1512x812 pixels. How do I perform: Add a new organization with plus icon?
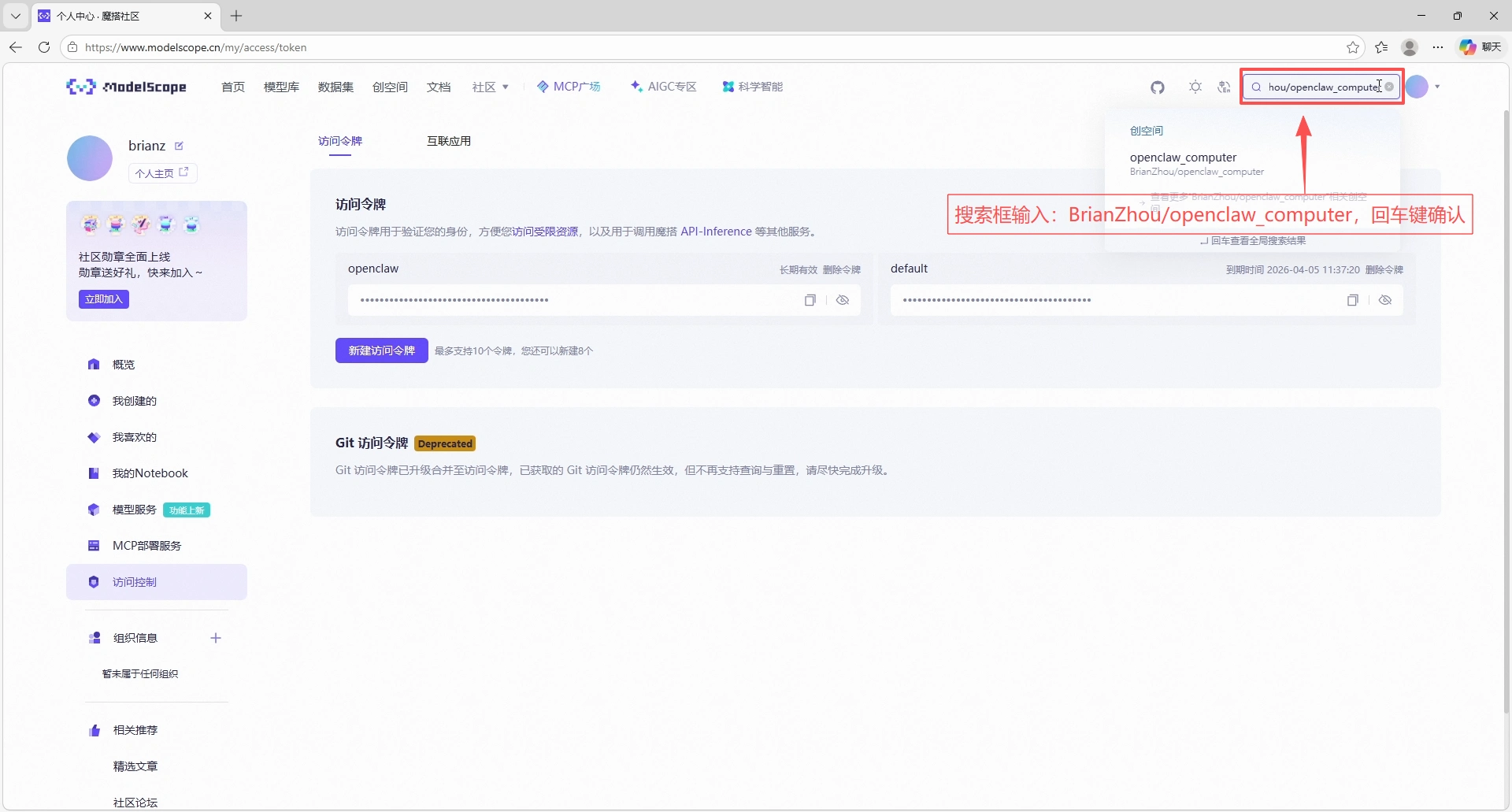tap(216, 638)
